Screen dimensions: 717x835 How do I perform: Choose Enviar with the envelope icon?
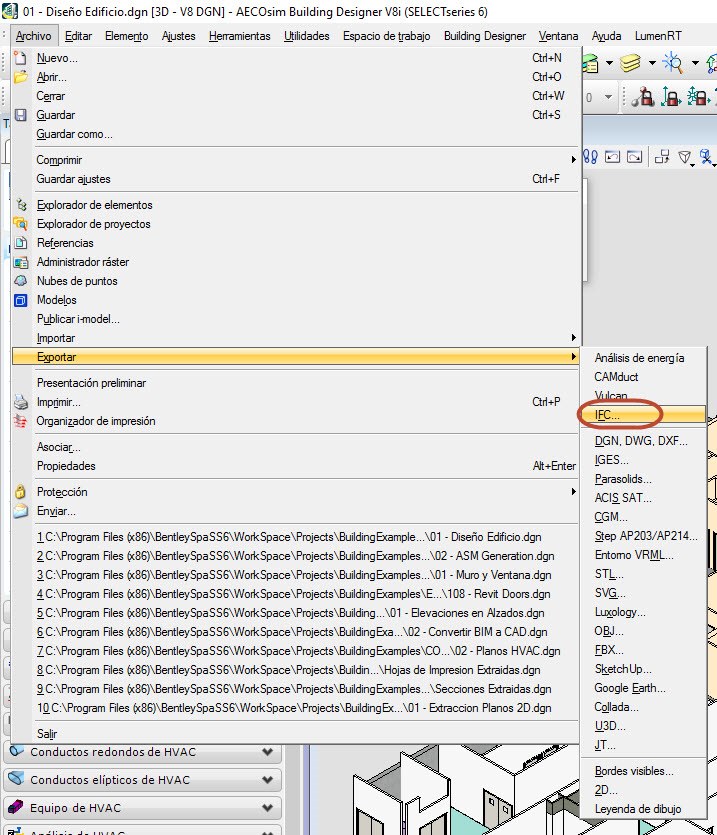pyautogui.click(x=295, y=511)
